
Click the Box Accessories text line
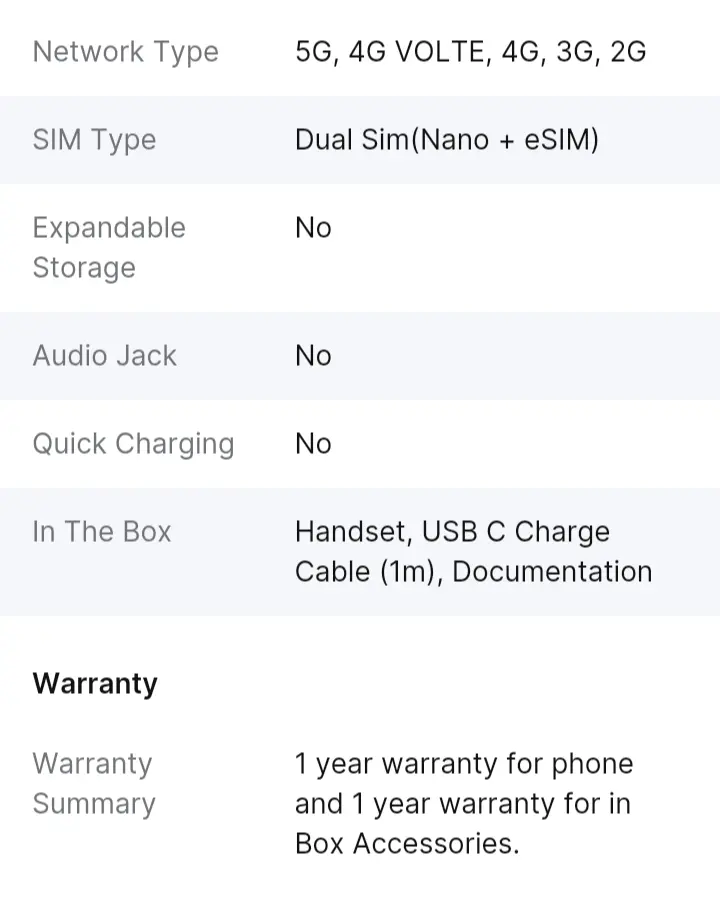point(407,844)
